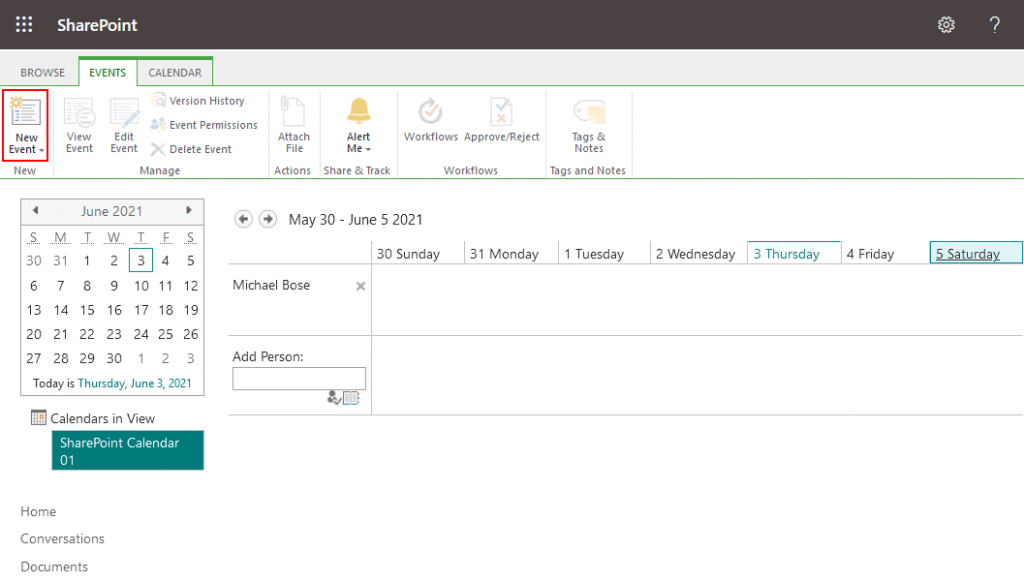Go to the next week with the forward arrow
This screenshot has width=1024, height=582.
coord(267,219)
